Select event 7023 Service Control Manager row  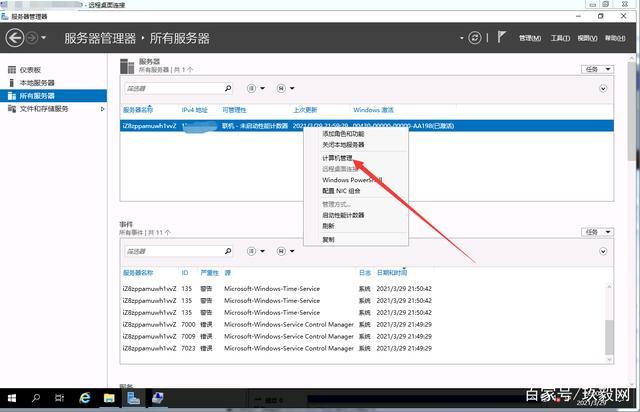pyautogui.click(x=278, y=348)
